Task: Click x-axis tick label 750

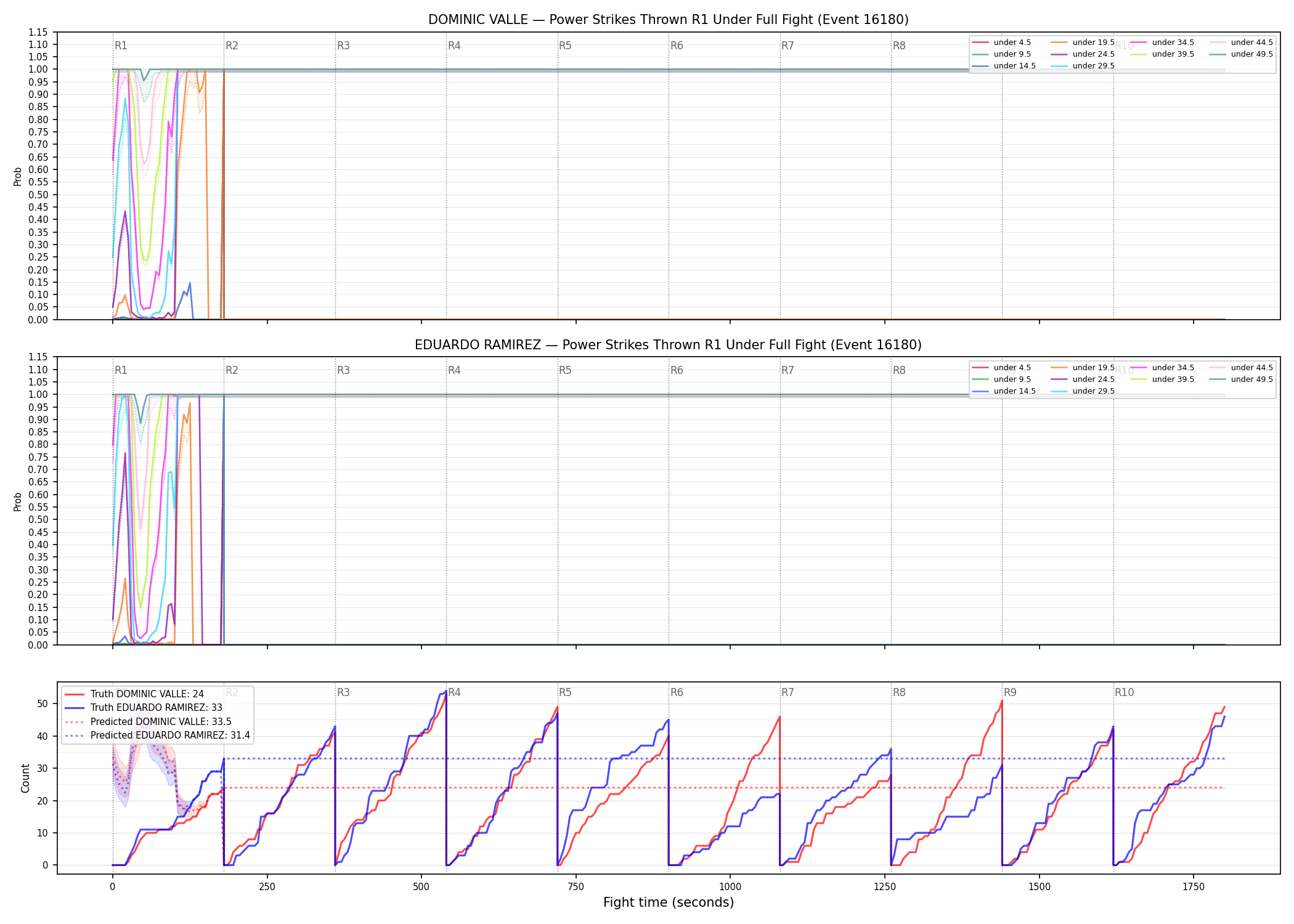Action: pos(576,887)
